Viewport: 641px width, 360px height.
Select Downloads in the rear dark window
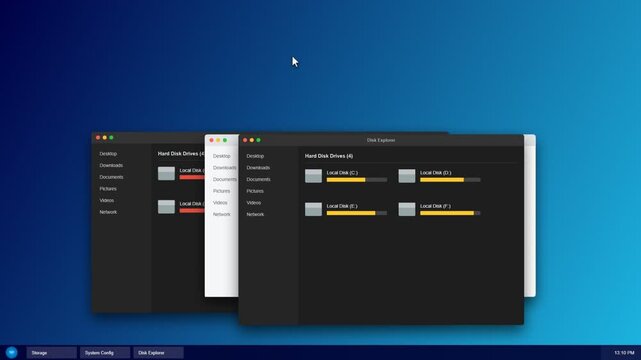pyautogui.click(x=111, y=165)
